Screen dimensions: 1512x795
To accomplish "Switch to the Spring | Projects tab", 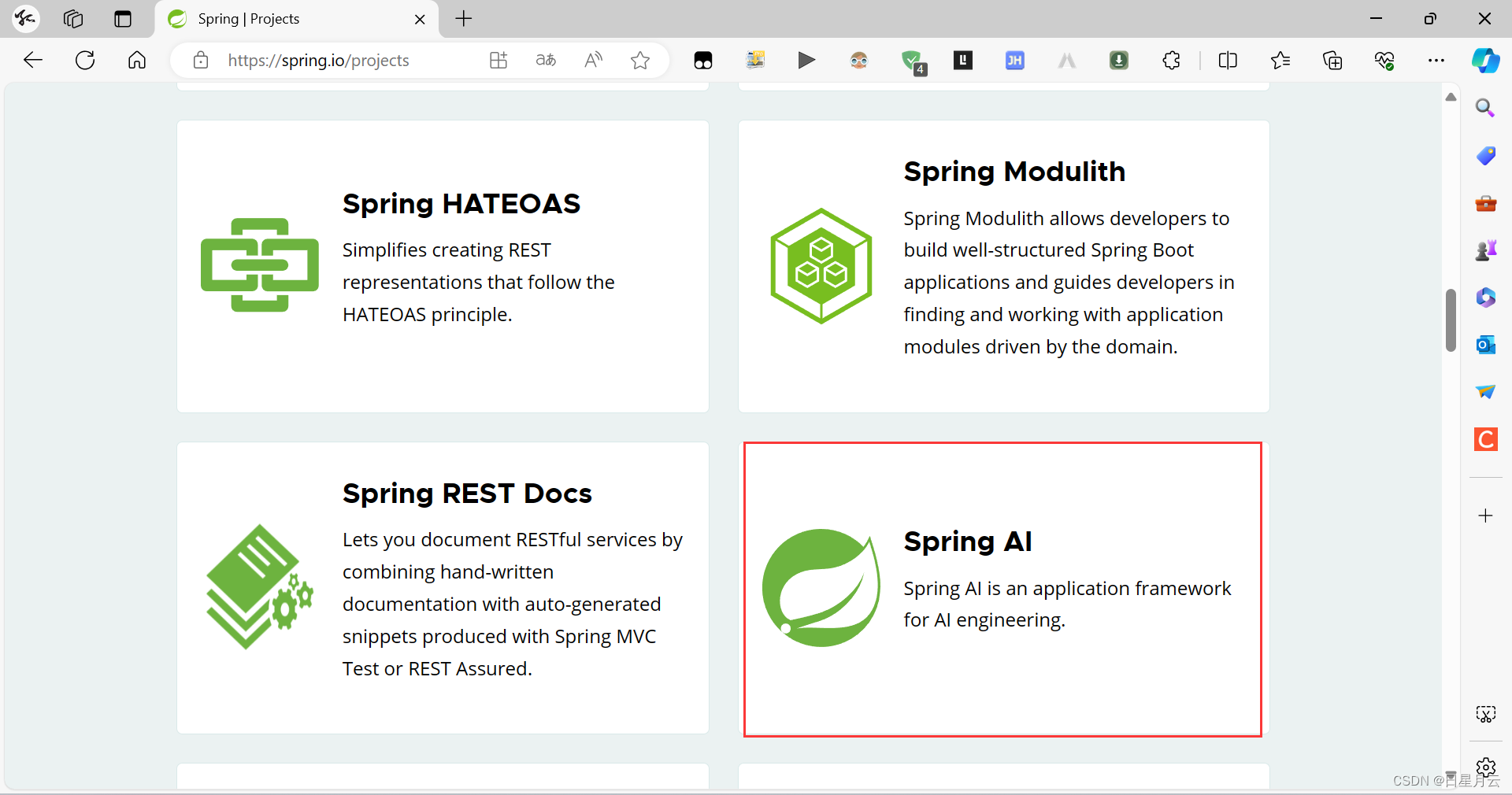I will 296,19.
